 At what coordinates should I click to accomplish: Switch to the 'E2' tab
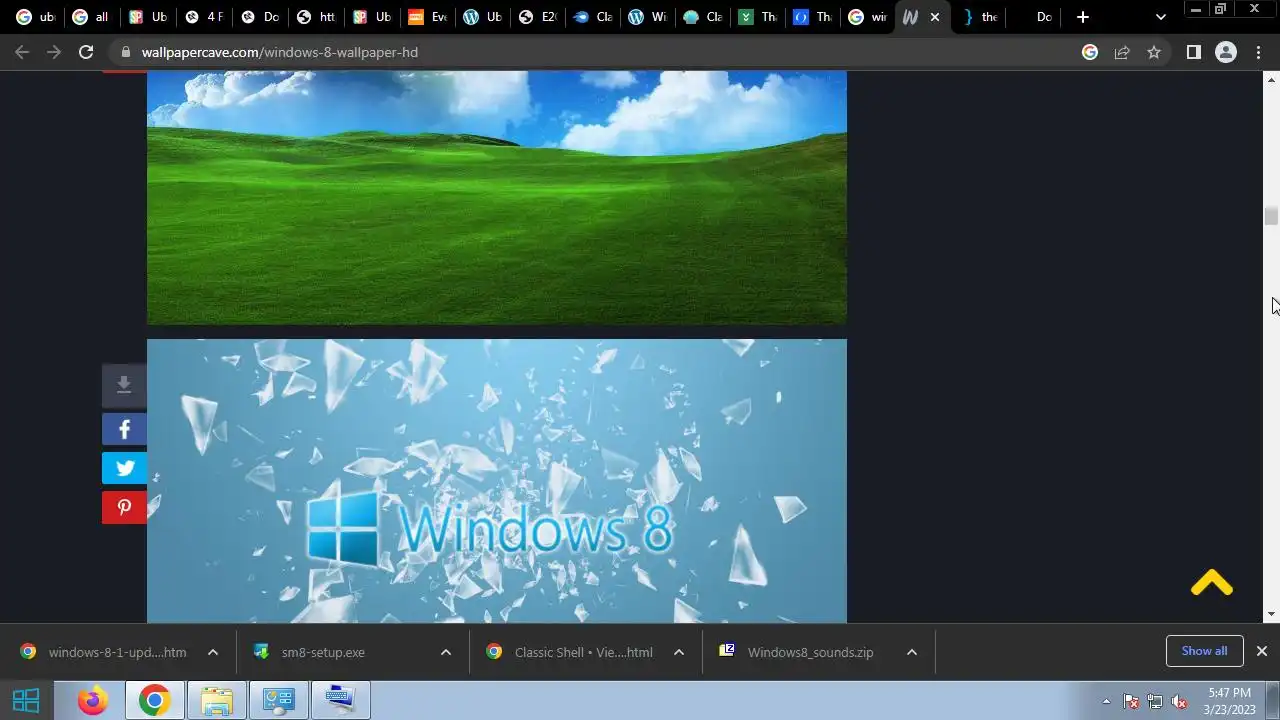tap(539, 17)
